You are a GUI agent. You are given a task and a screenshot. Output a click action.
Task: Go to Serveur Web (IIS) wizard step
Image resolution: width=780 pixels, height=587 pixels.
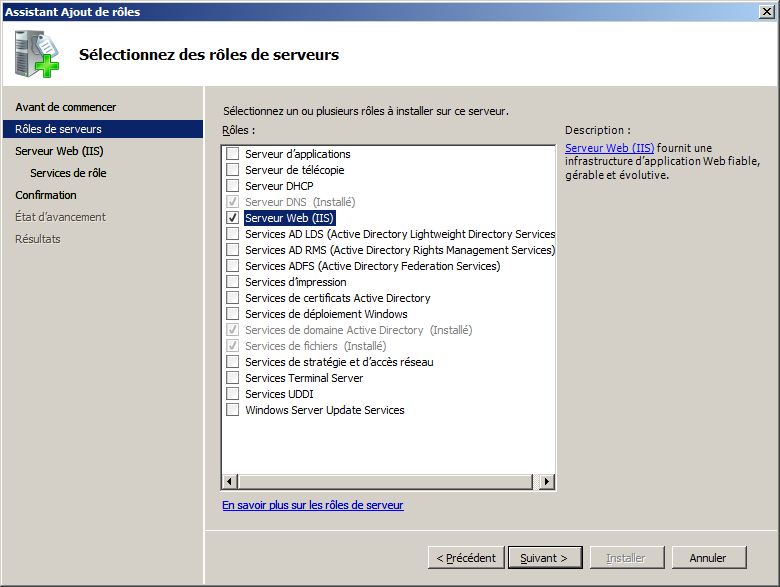[x=59, y=151]
